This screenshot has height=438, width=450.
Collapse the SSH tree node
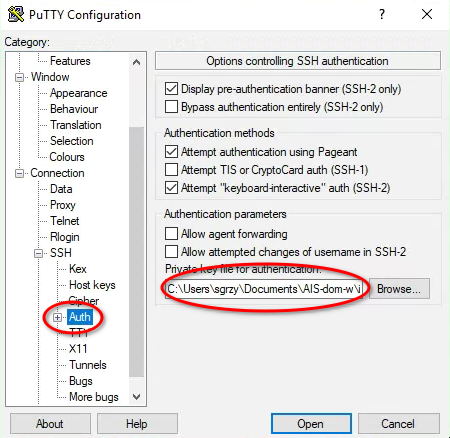[x=38, y=253]
